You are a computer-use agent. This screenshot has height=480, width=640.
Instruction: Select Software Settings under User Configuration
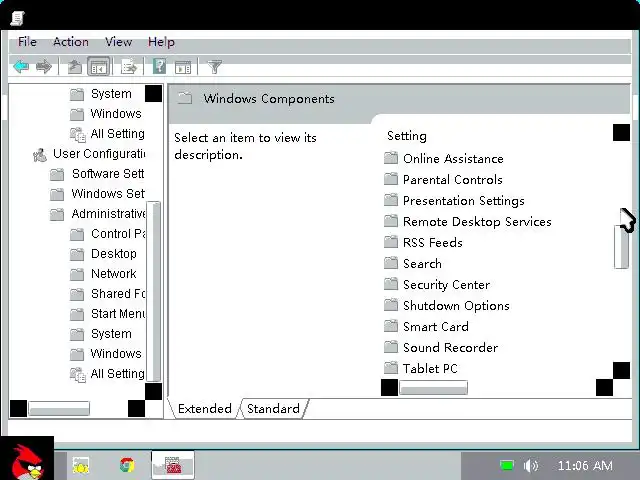coord(108,174)
